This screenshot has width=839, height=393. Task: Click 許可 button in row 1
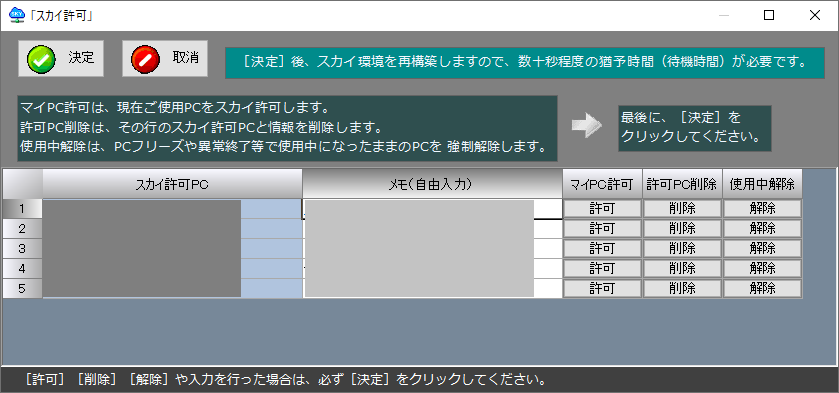(602, 208)
